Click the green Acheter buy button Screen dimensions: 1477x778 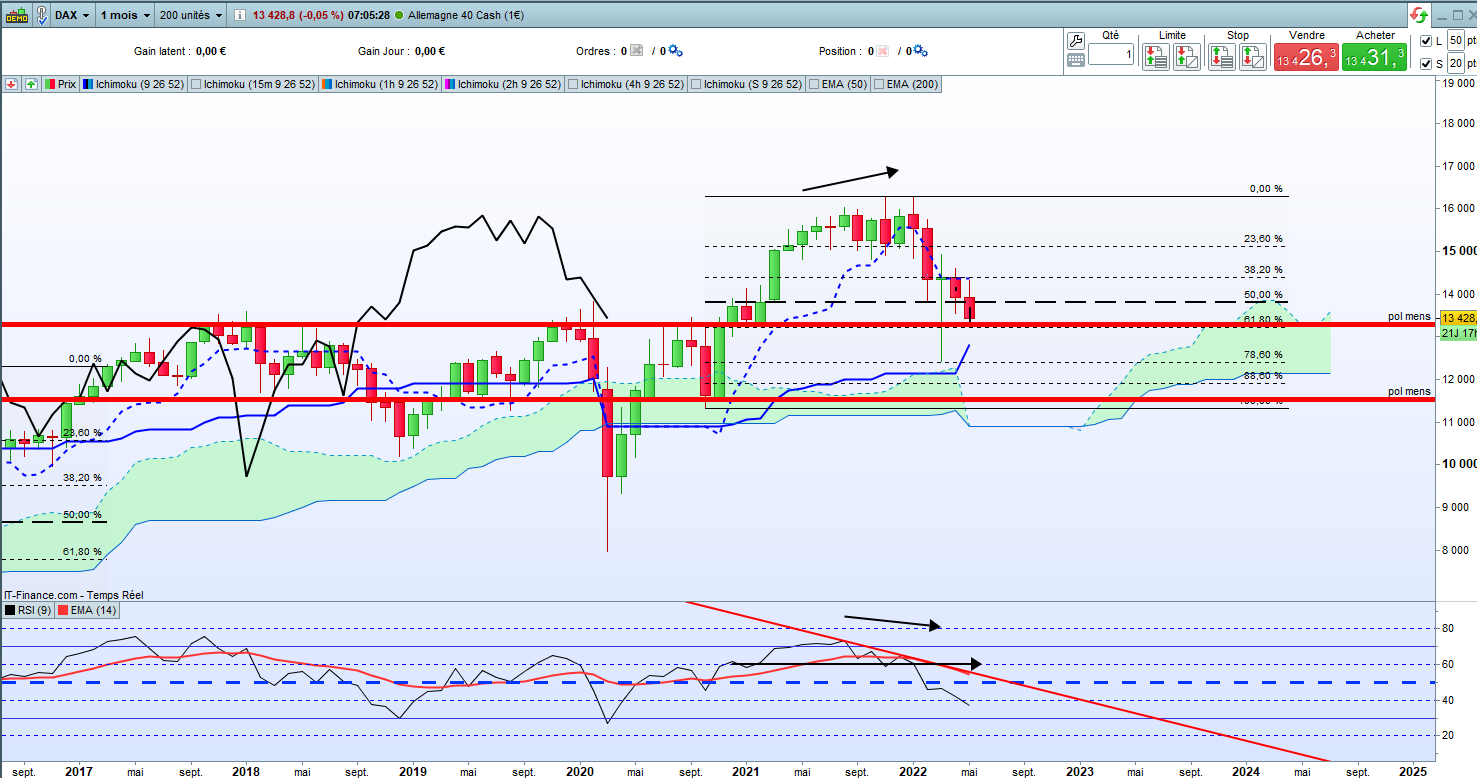tap(1375, 57)
